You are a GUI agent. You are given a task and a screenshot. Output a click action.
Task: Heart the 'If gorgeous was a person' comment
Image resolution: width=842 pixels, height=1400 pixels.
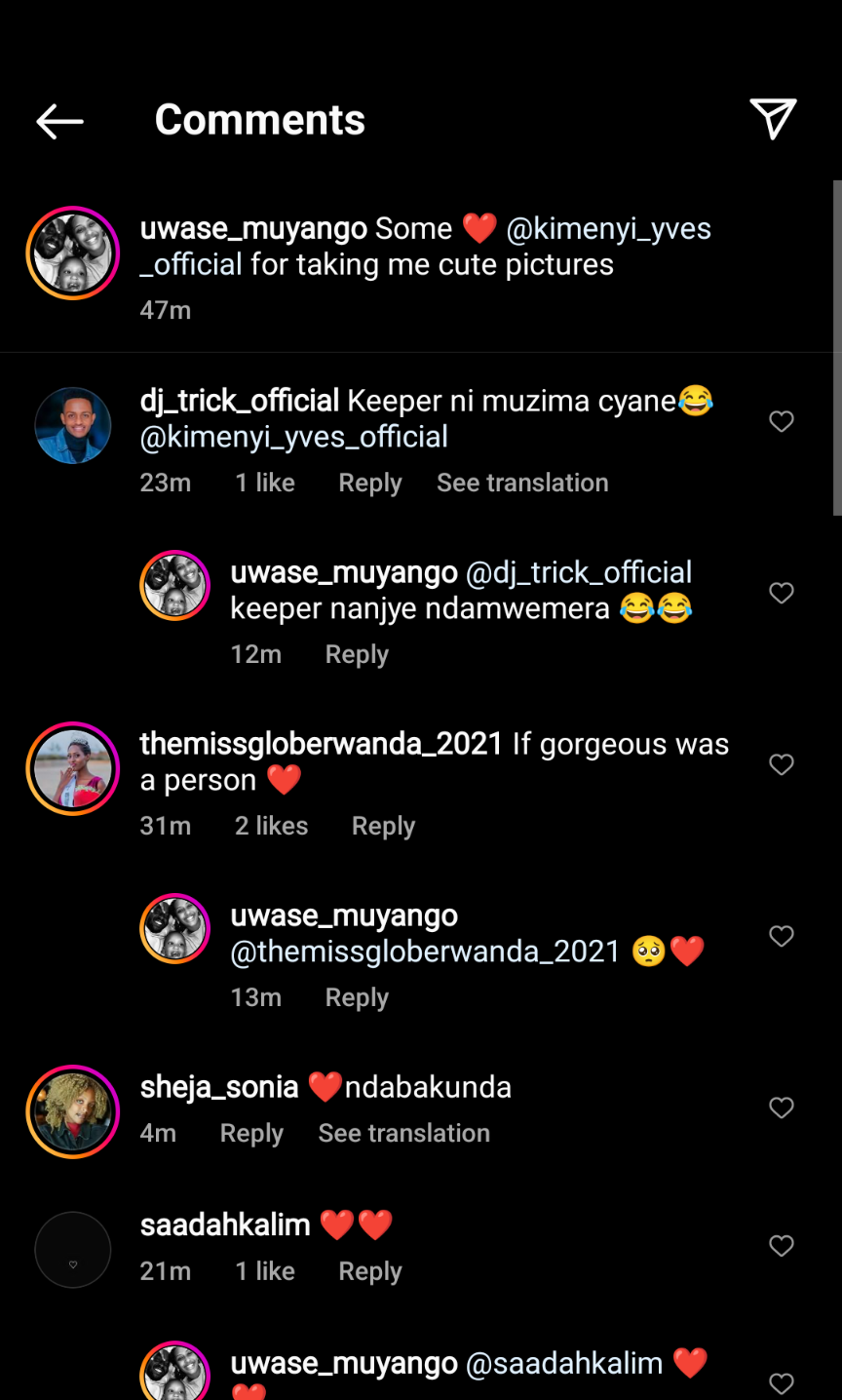coord(782,764)
